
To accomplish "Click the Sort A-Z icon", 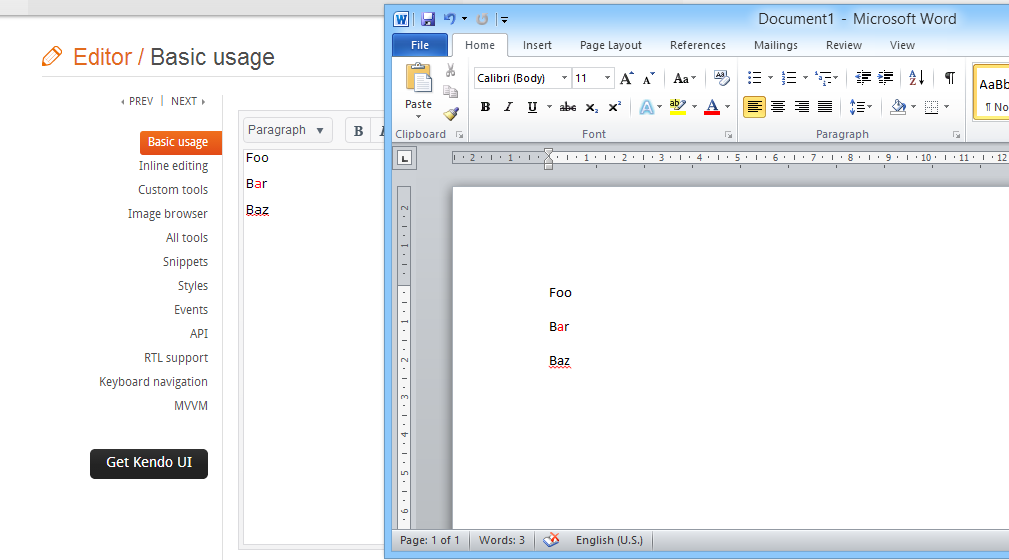I will coord(916,78).
